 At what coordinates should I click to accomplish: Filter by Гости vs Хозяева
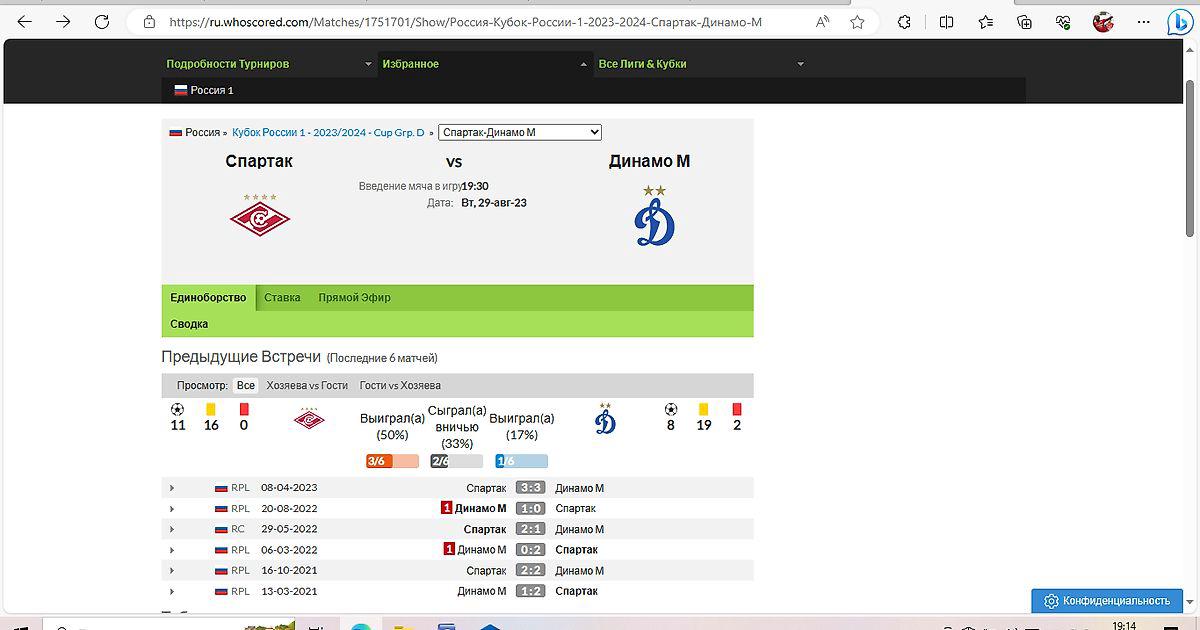400,385
